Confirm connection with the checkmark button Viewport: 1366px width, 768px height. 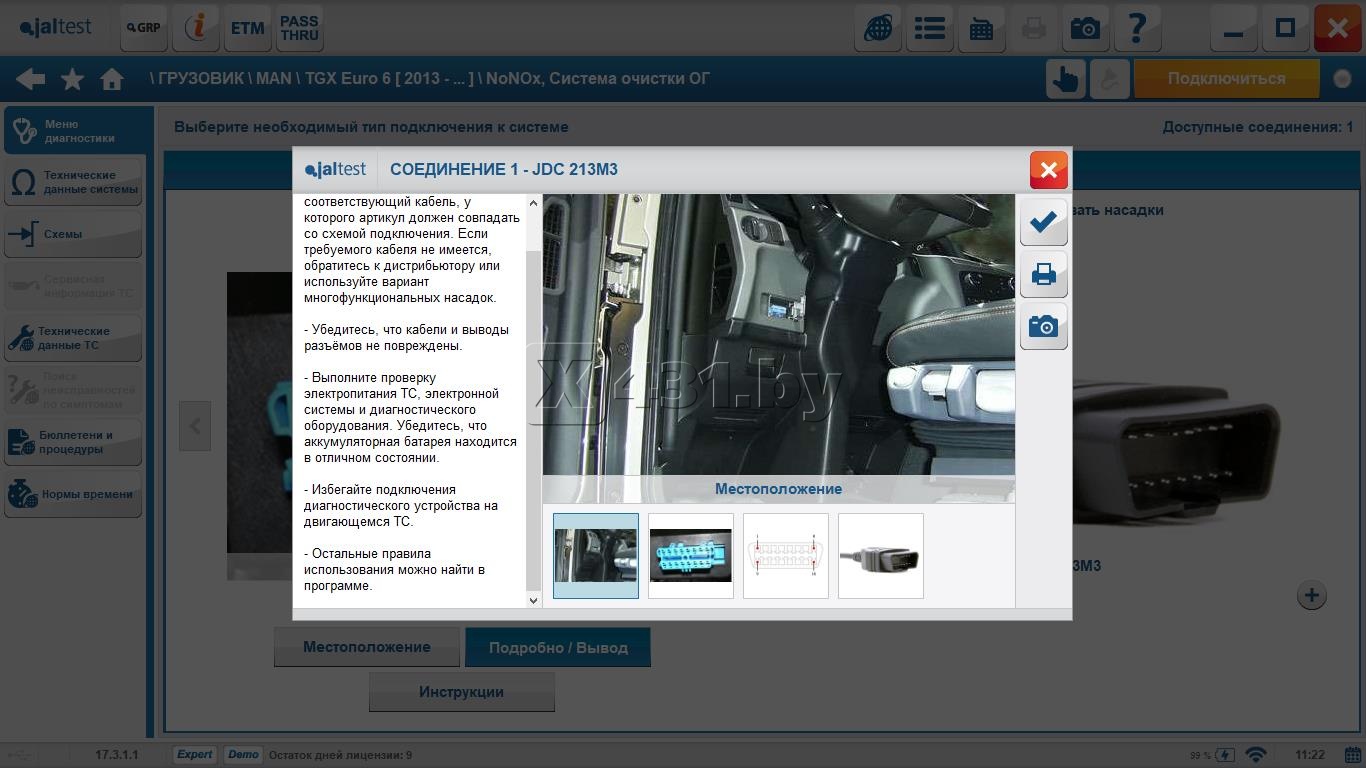(x=1043, y=222)
